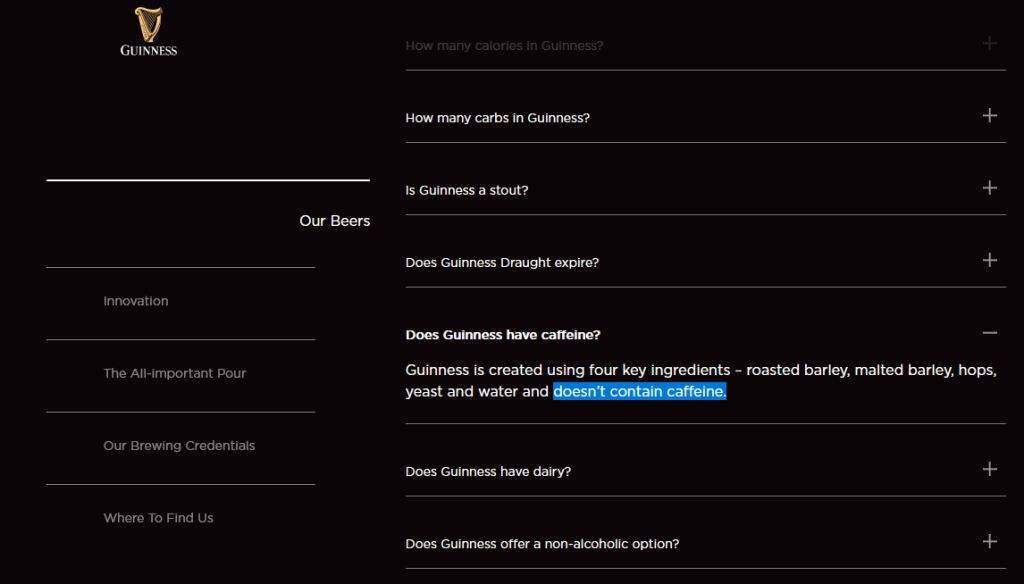This screenshot has width=1024, height=584.
Task: Click highlighted 'doesn't contain caffeine' text
Action: point(640,392)
